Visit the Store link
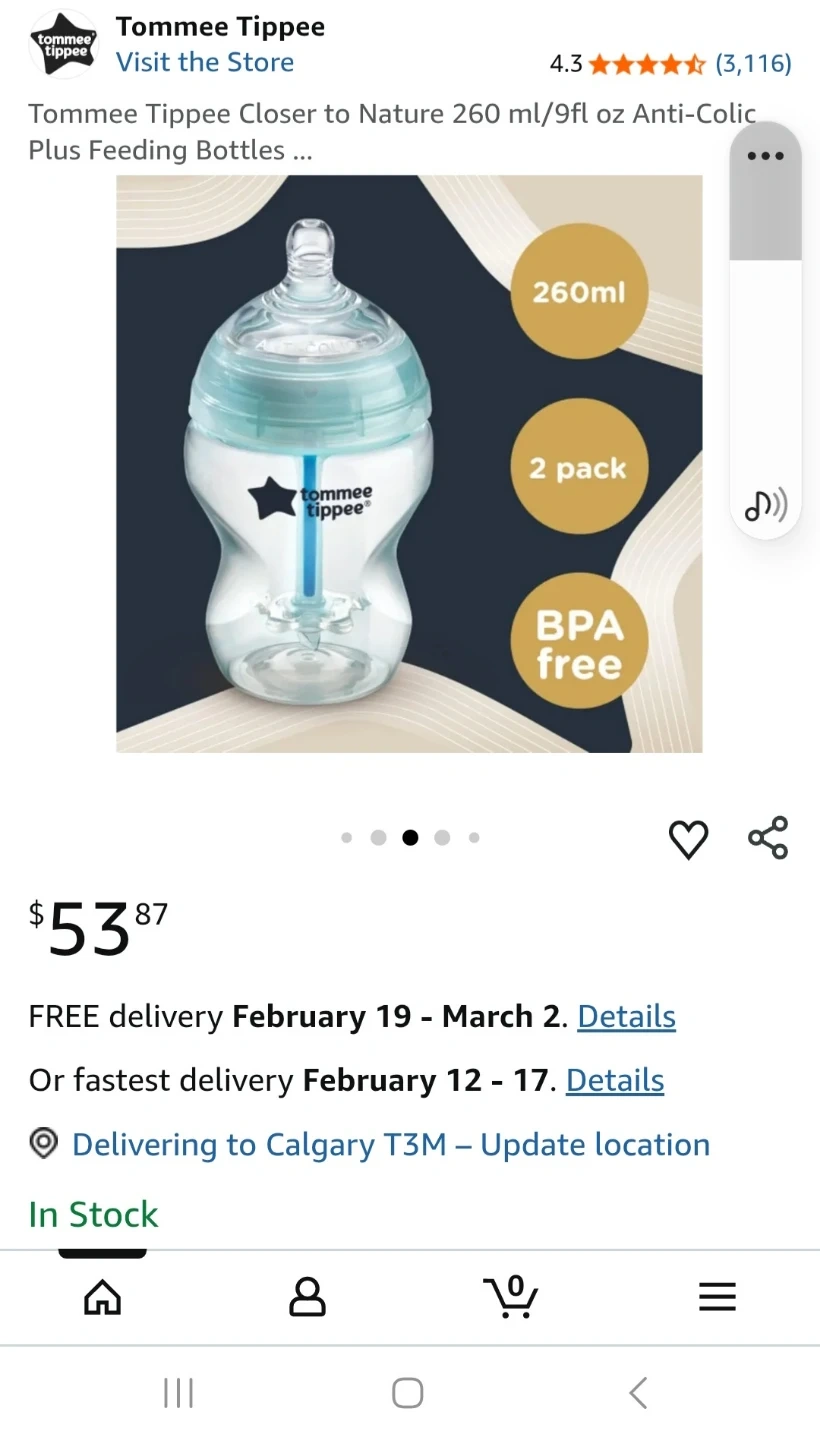Image resolution: width=820 pixels, height=1440 pixels. pos(205,62)
